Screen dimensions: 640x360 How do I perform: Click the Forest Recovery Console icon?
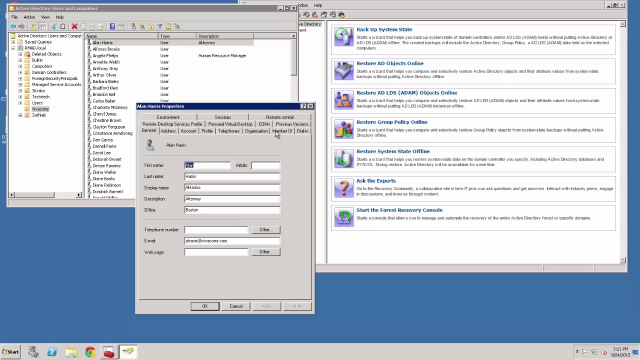pos(344,218)
